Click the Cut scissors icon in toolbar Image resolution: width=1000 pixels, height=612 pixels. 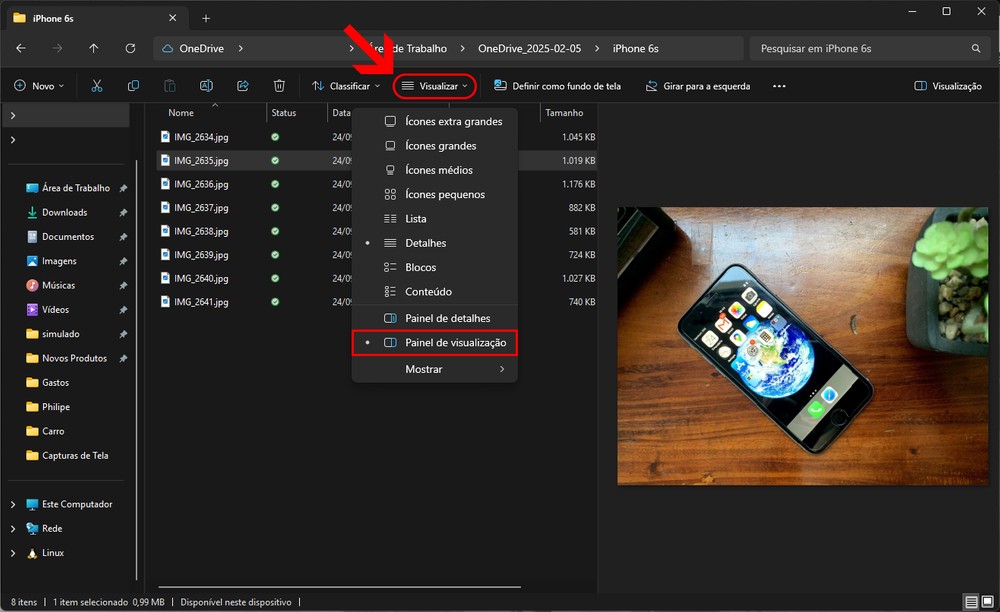coord(96,86)
